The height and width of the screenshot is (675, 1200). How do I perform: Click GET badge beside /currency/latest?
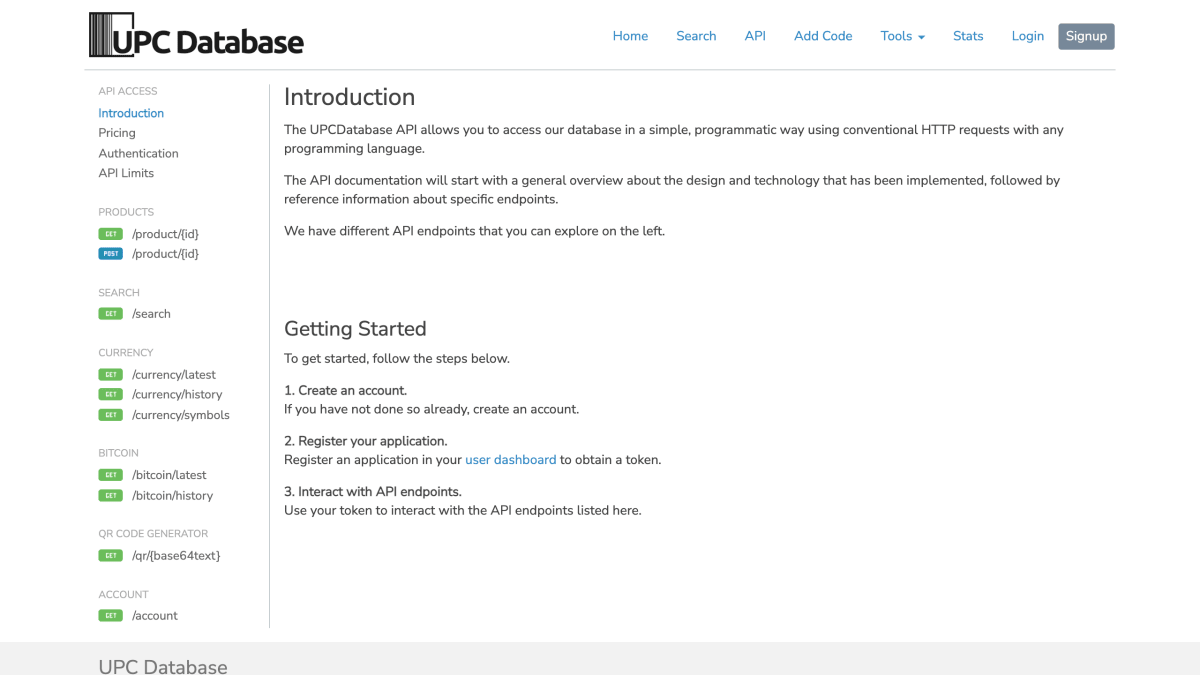[x=110, y=375]
